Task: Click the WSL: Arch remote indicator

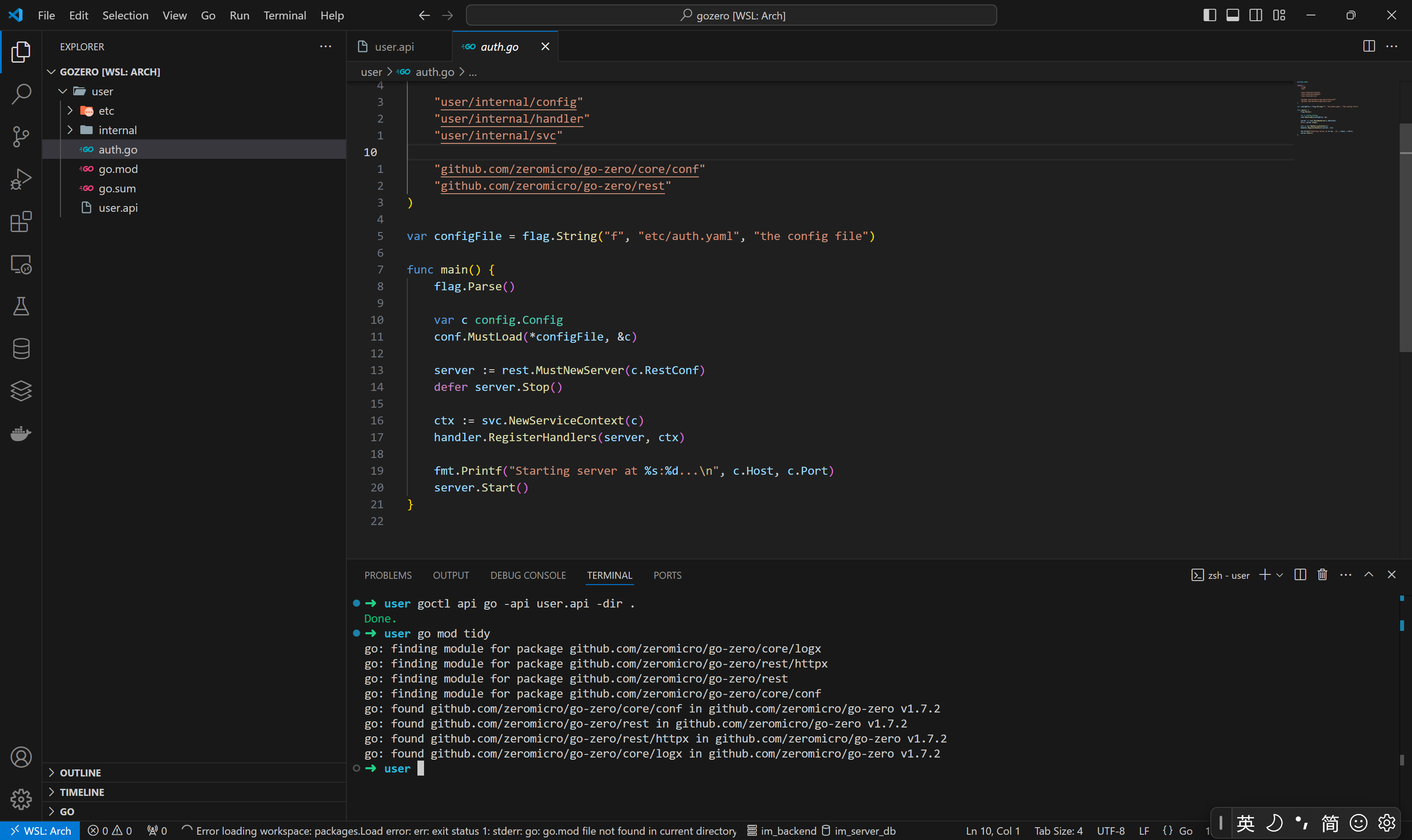Action: tap(41, 830)
